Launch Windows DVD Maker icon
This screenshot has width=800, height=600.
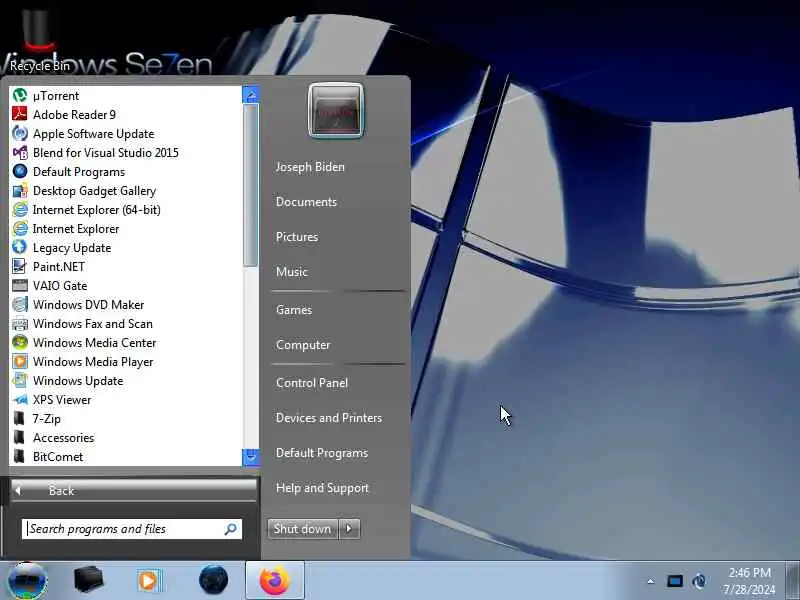point(20,305)
